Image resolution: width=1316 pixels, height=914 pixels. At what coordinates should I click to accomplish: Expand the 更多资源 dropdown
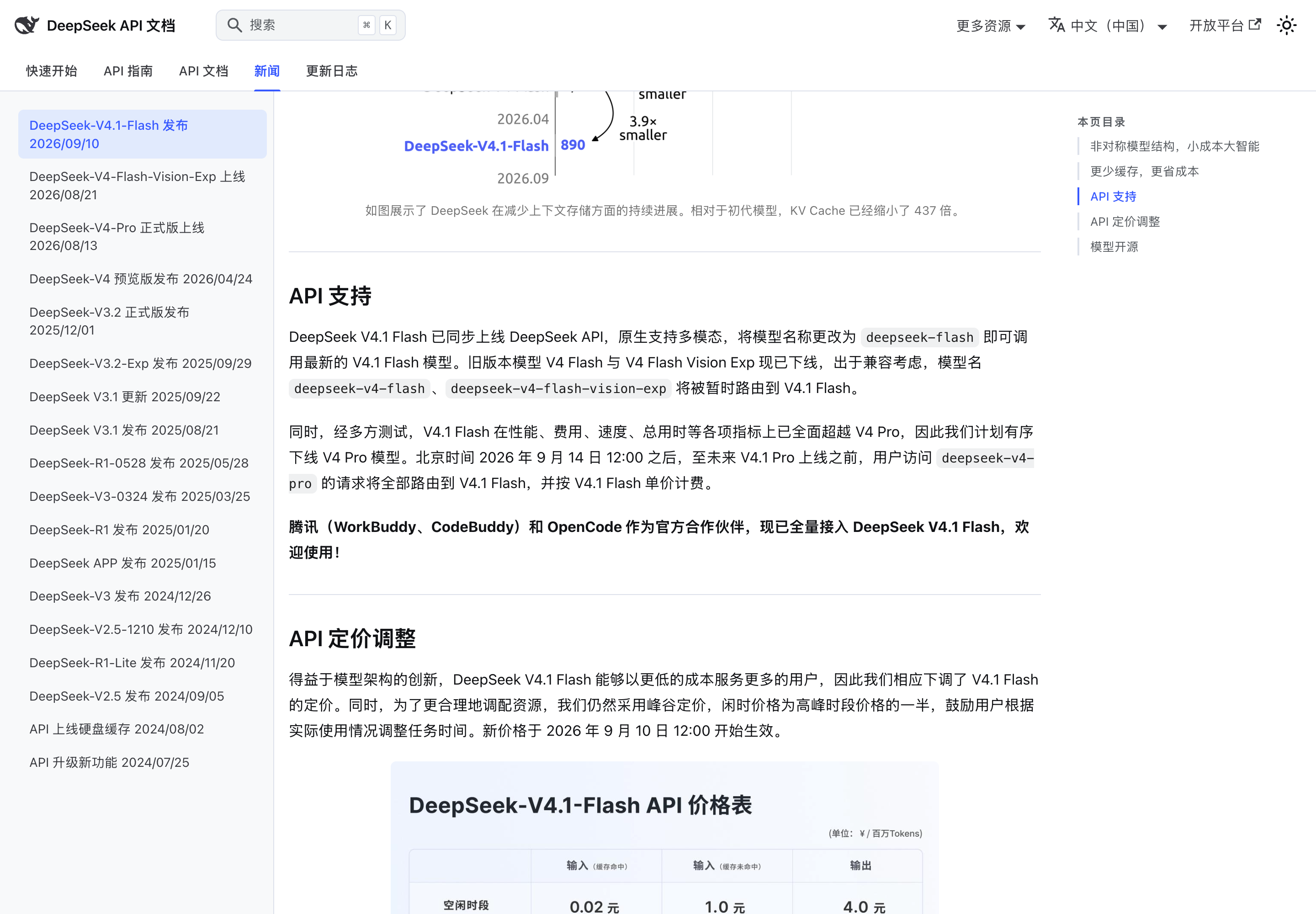(x=991, y=26)
